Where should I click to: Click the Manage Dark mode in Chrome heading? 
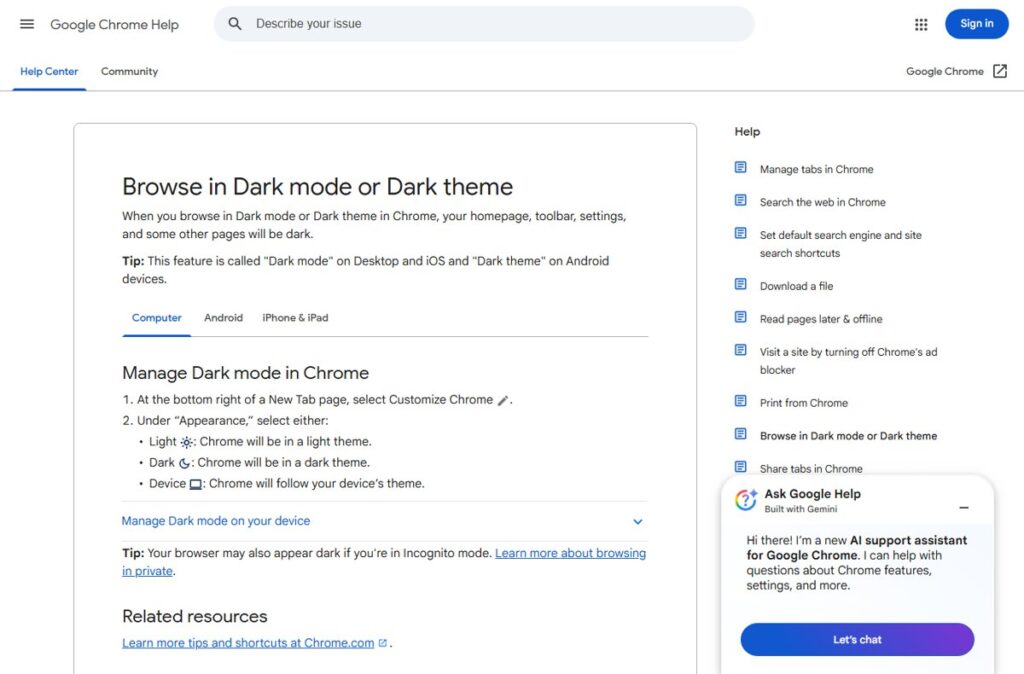click(246, 373)
